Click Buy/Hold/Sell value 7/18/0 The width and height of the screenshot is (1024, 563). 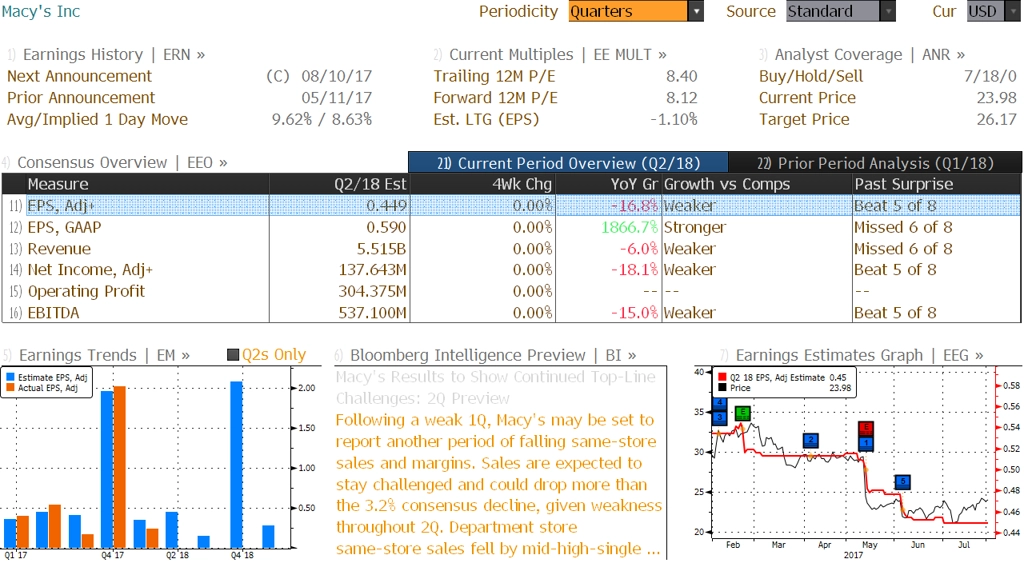[x=990, y=76]
